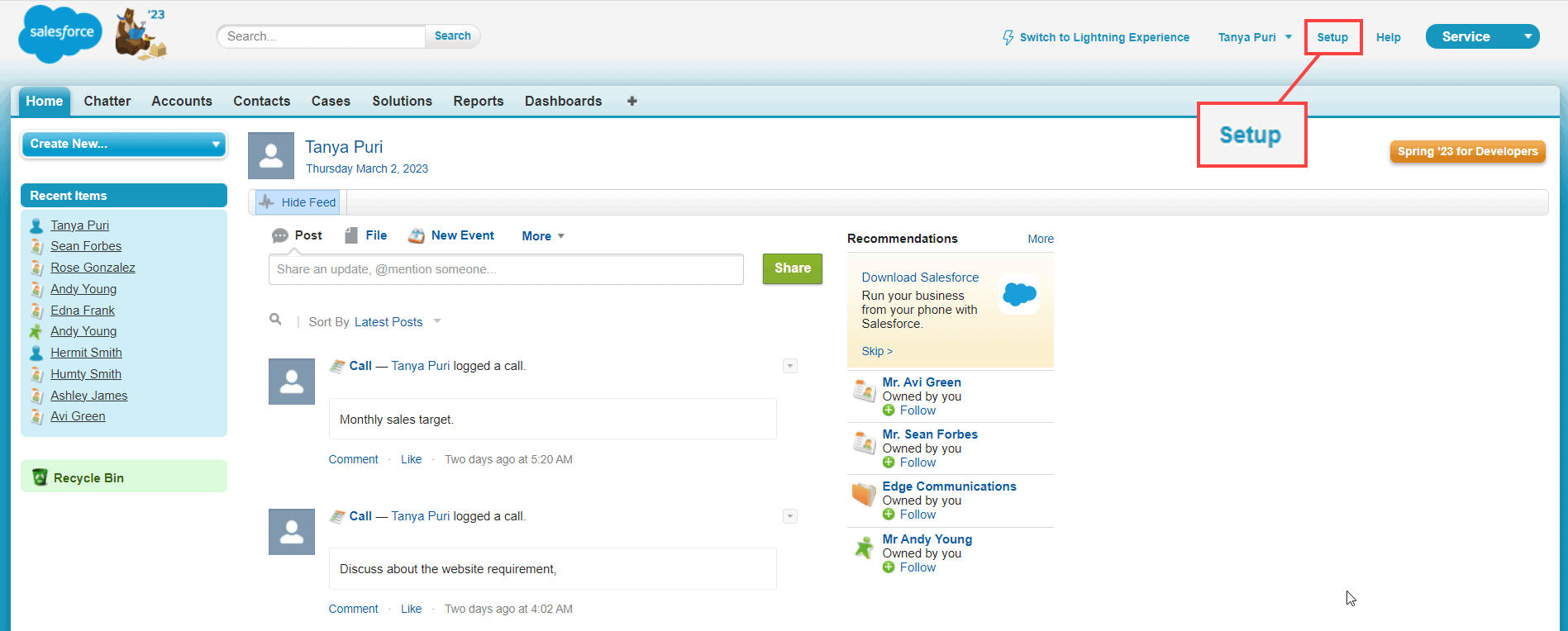Switch to the Home tab

pos(45,101)
